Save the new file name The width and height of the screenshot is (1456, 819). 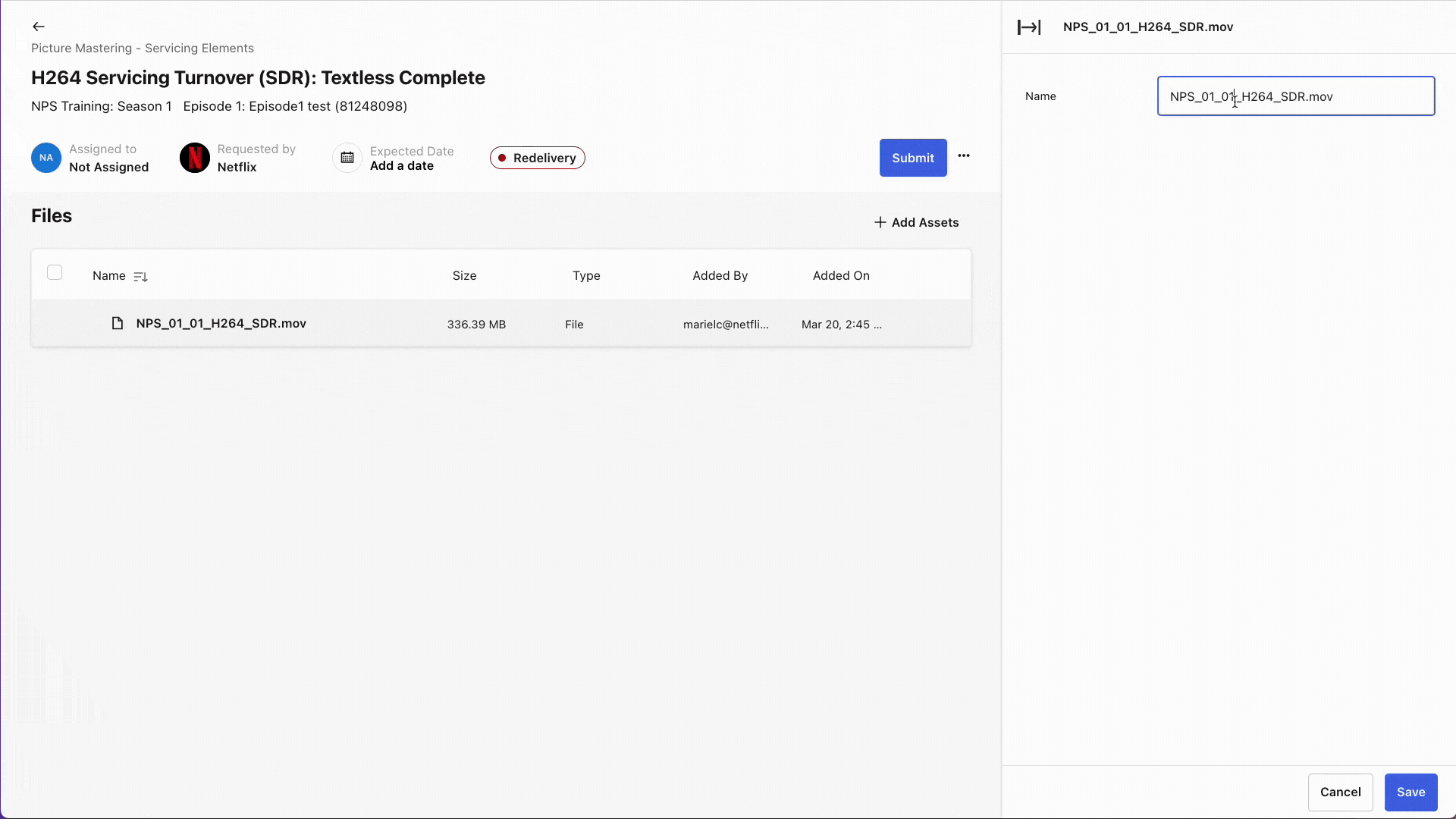point(1410,792)
